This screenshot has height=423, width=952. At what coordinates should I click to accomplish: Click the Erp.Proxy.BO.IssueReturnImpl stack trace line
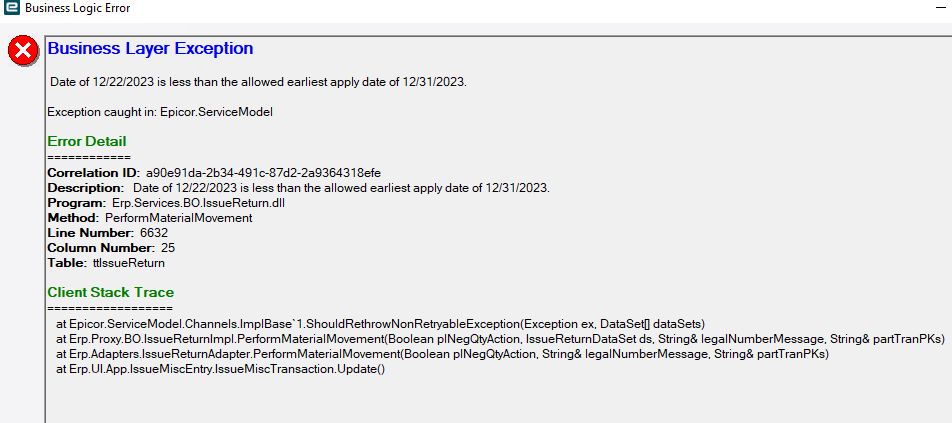[501, 339]
